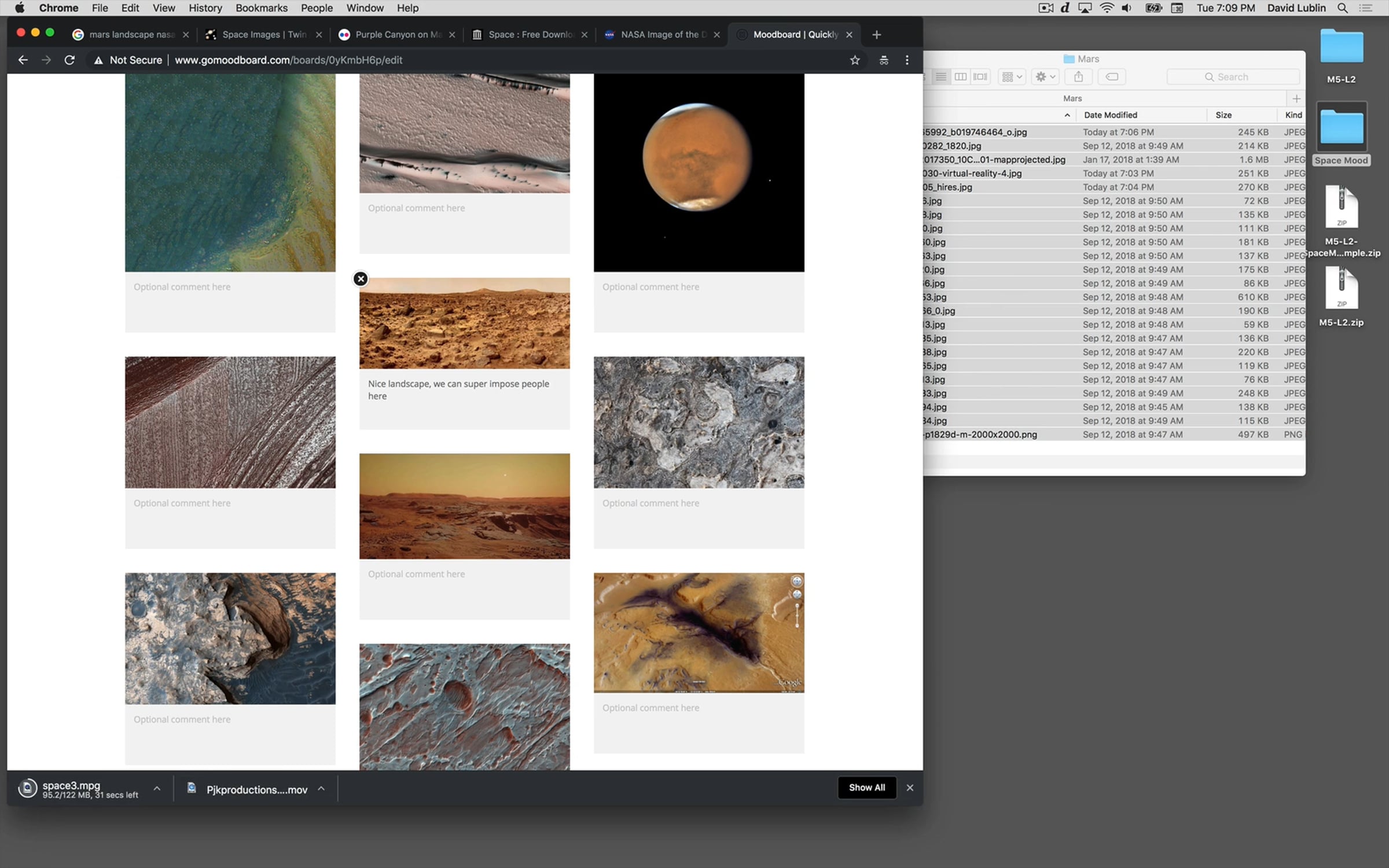Click the clock showing Tue 7:09 PM
Image resolution: width=1389 pixels, height=868 pixels.
tap(1225, 8)
